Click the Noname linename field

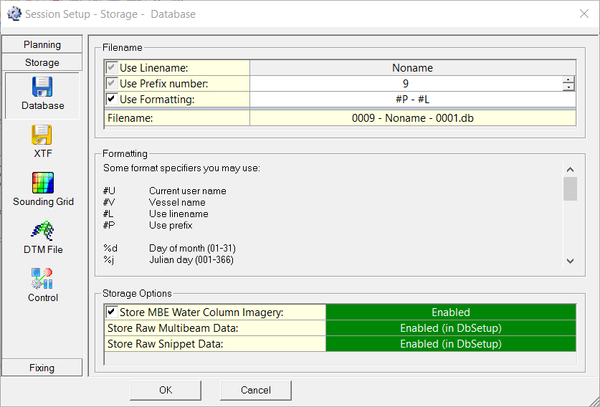tap(413, 68)
